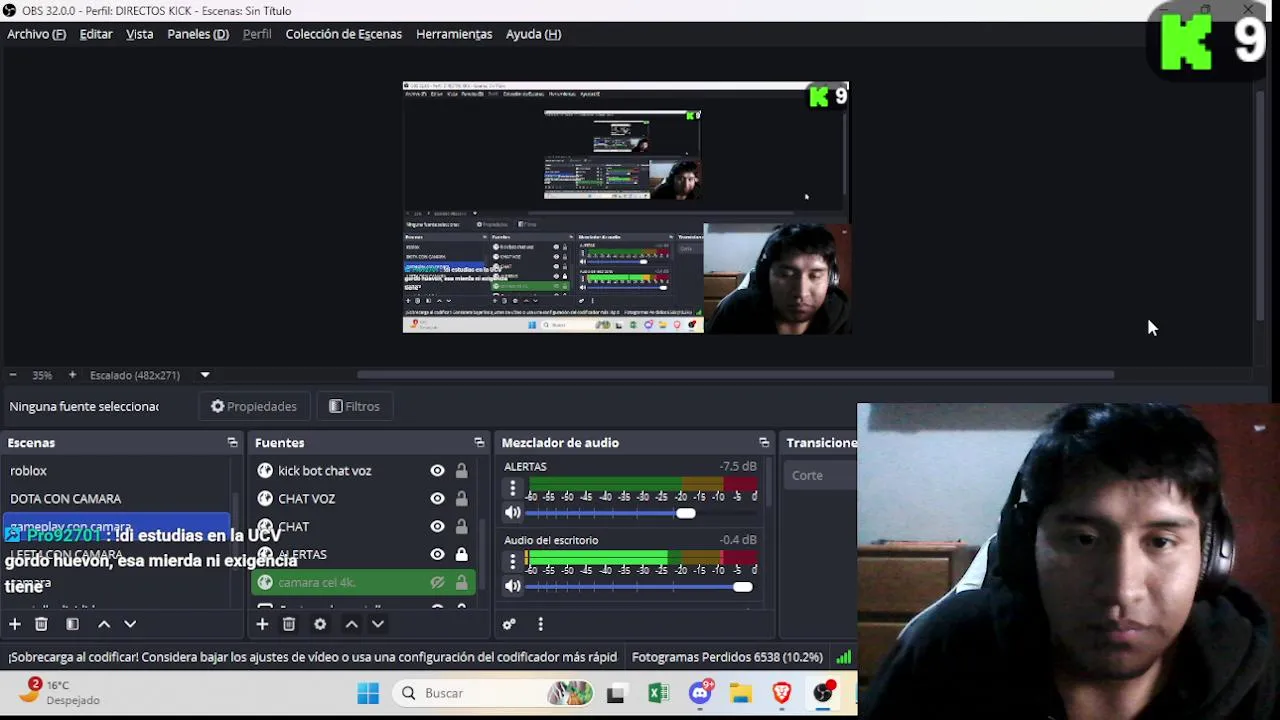Mute the ALERTAS audio channel
The width and height of the screenshot is (1280, 720).
(x=513, y=513)
